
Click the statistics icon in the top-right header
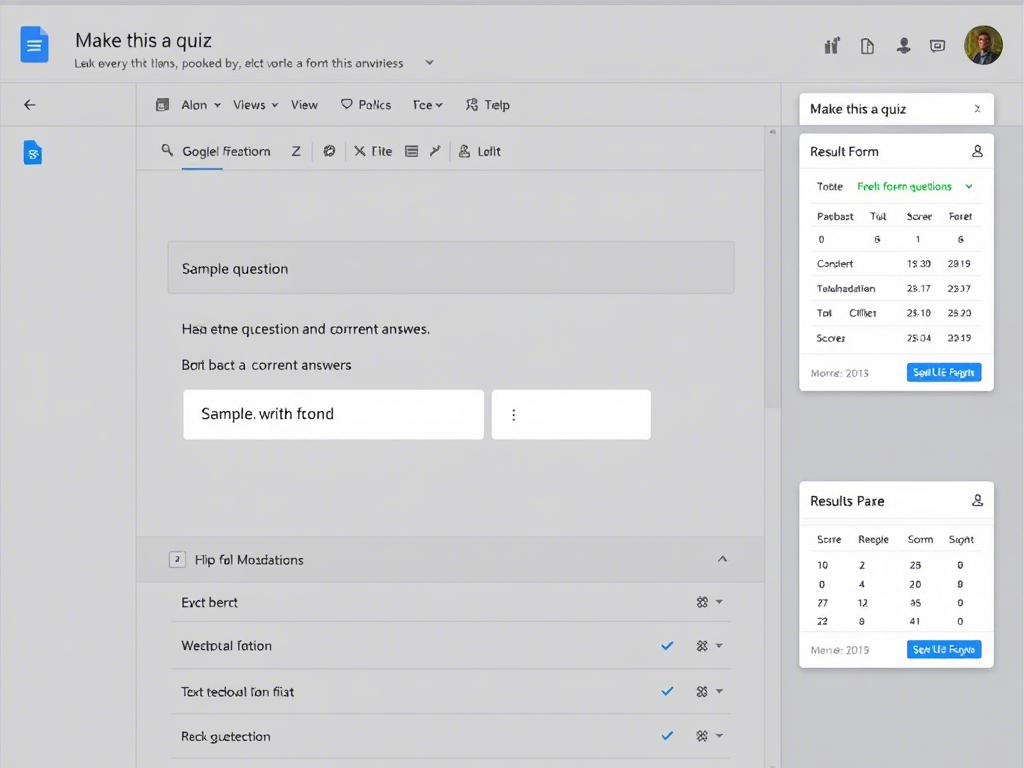(830, 45)
